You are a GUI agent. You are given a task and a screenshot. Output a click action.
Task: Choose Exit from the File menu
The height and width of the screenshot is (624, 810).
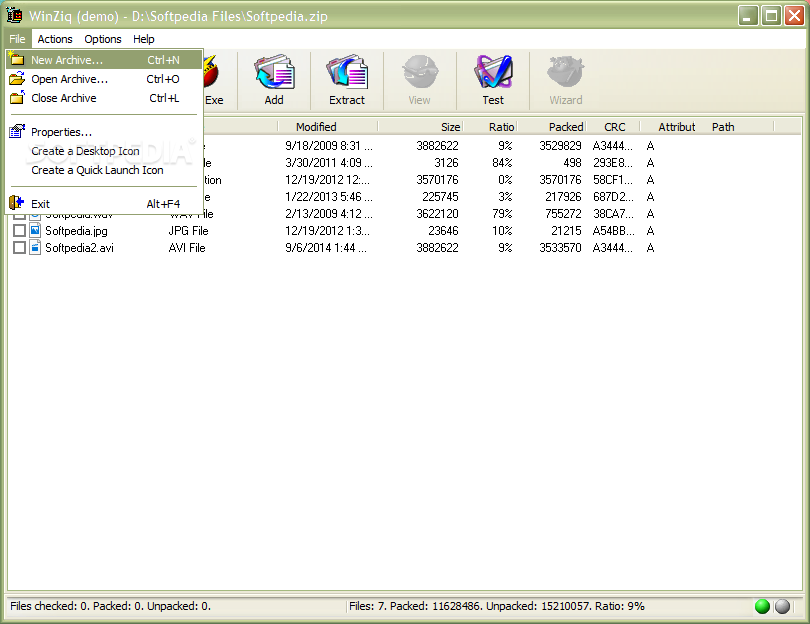click(x=104, y=204)
